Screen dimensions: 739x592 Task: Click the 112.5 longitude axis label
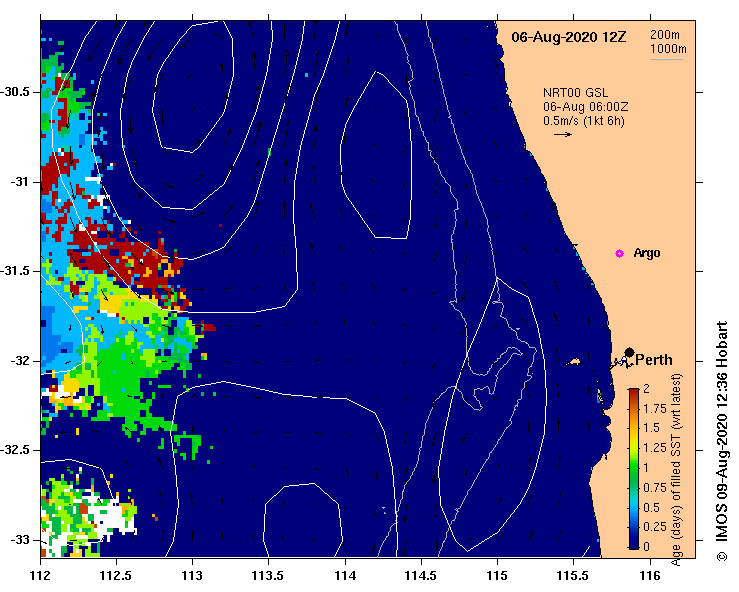pos(116,576)
